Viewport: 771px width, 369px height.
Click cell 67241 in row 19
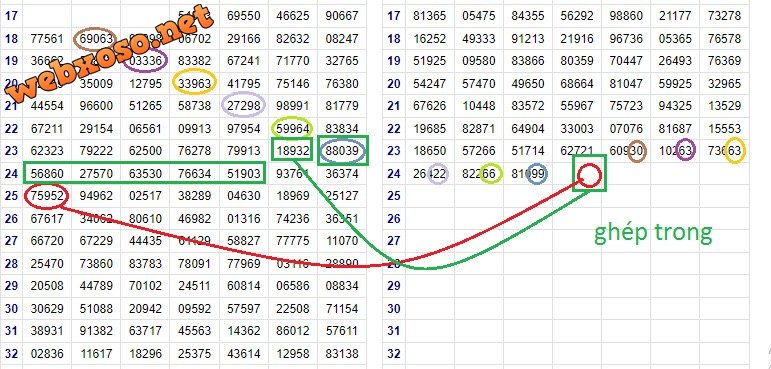pyautogui.click(x=244, y=61)
